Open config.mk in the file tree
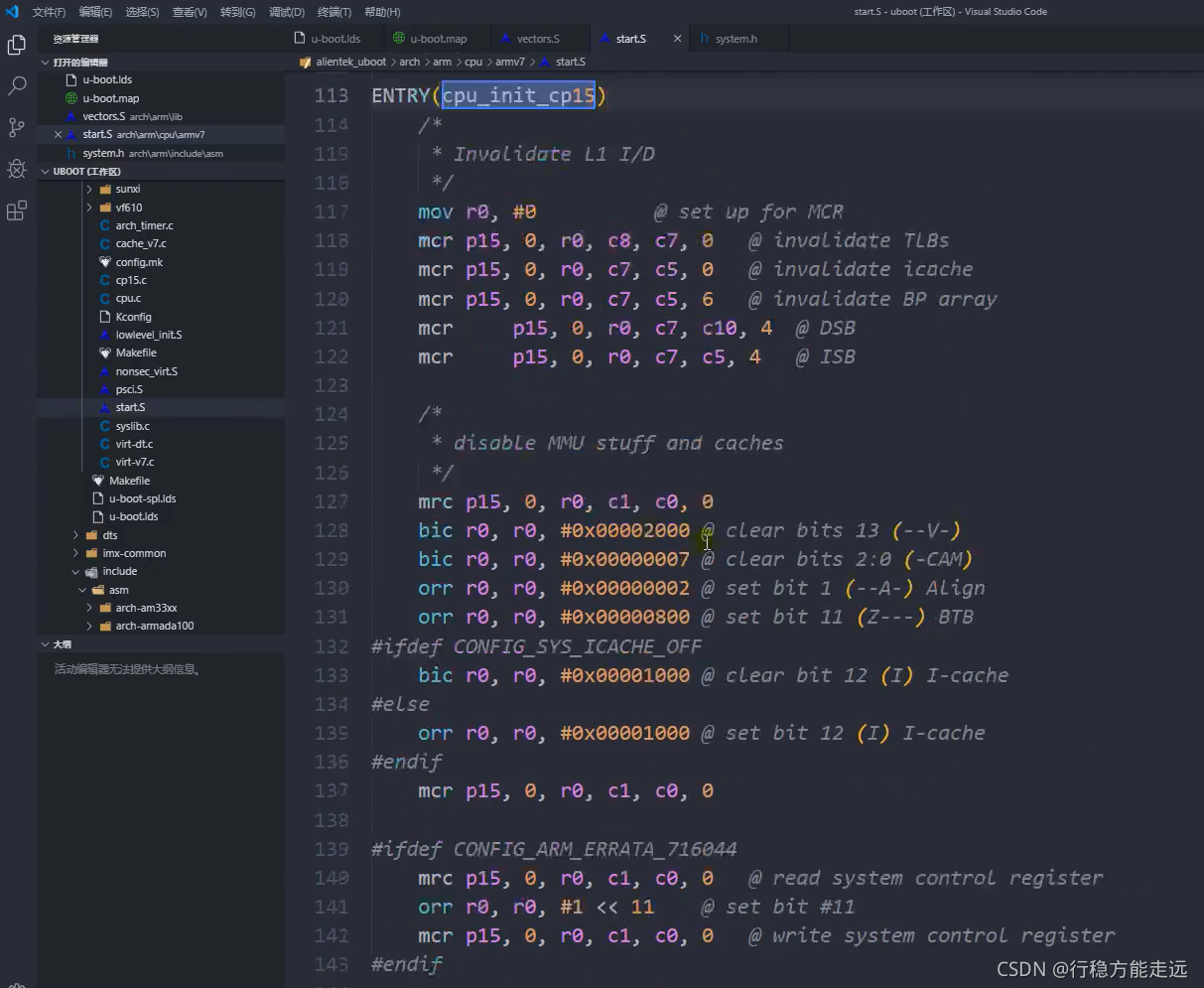The image size is (1204, 988). tap(139, 262)
